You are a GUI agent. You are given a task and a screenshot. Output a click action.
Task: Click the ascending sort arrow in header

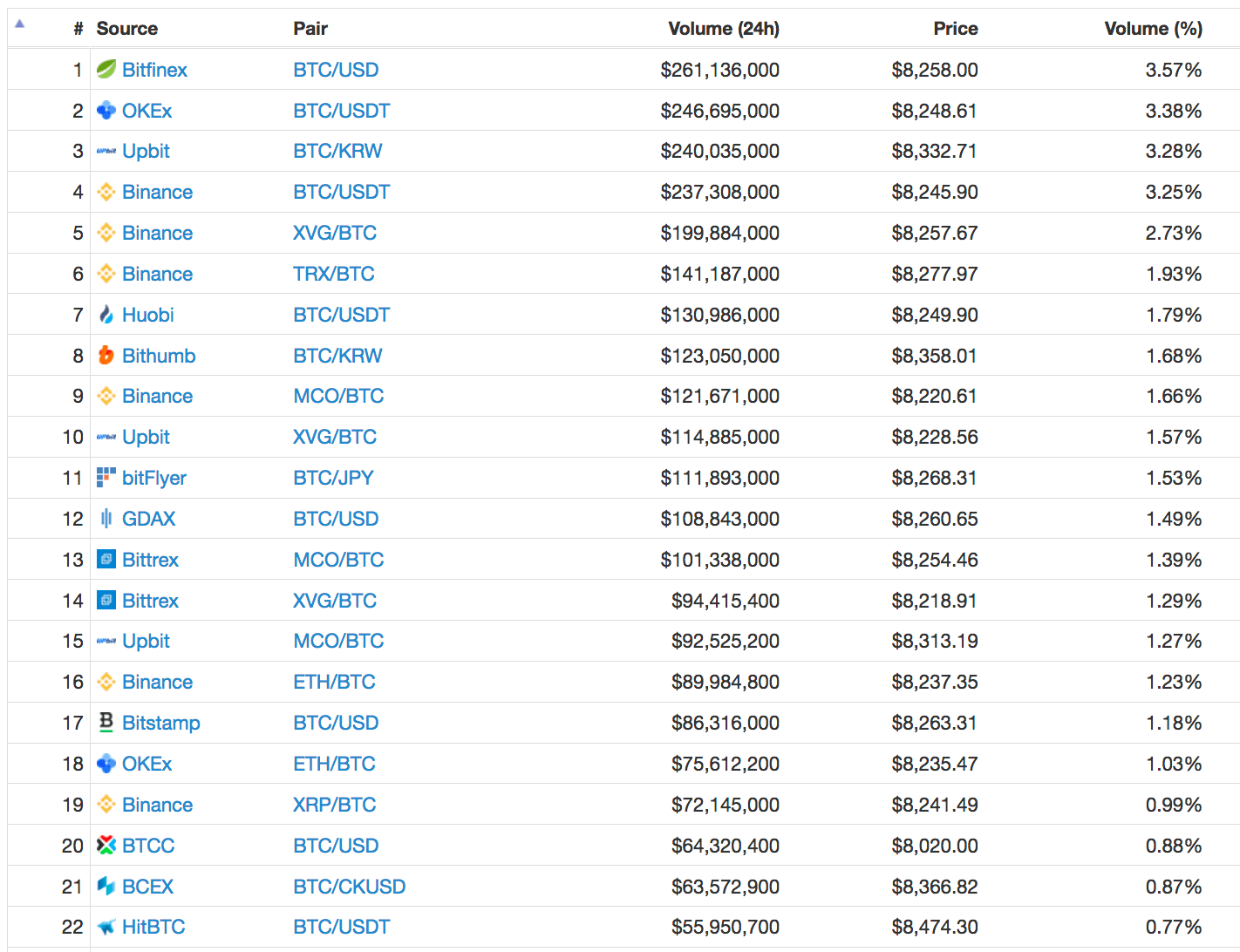coord(19,24)
